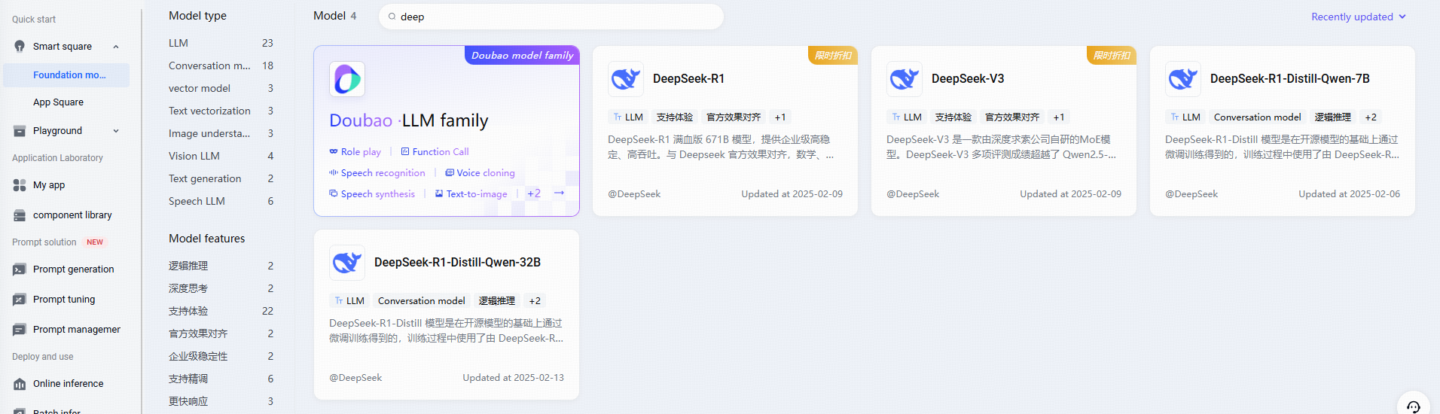1440x414 pixels.
Task: Select Foundation model in sidebar
Action: (67, 75)
